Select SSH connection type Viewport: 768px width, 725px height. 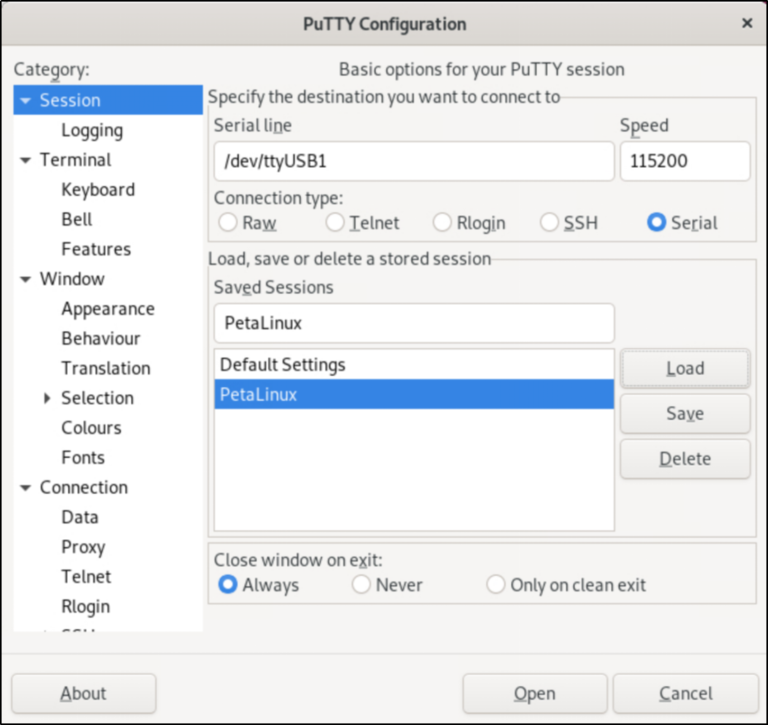coord(549,223)
